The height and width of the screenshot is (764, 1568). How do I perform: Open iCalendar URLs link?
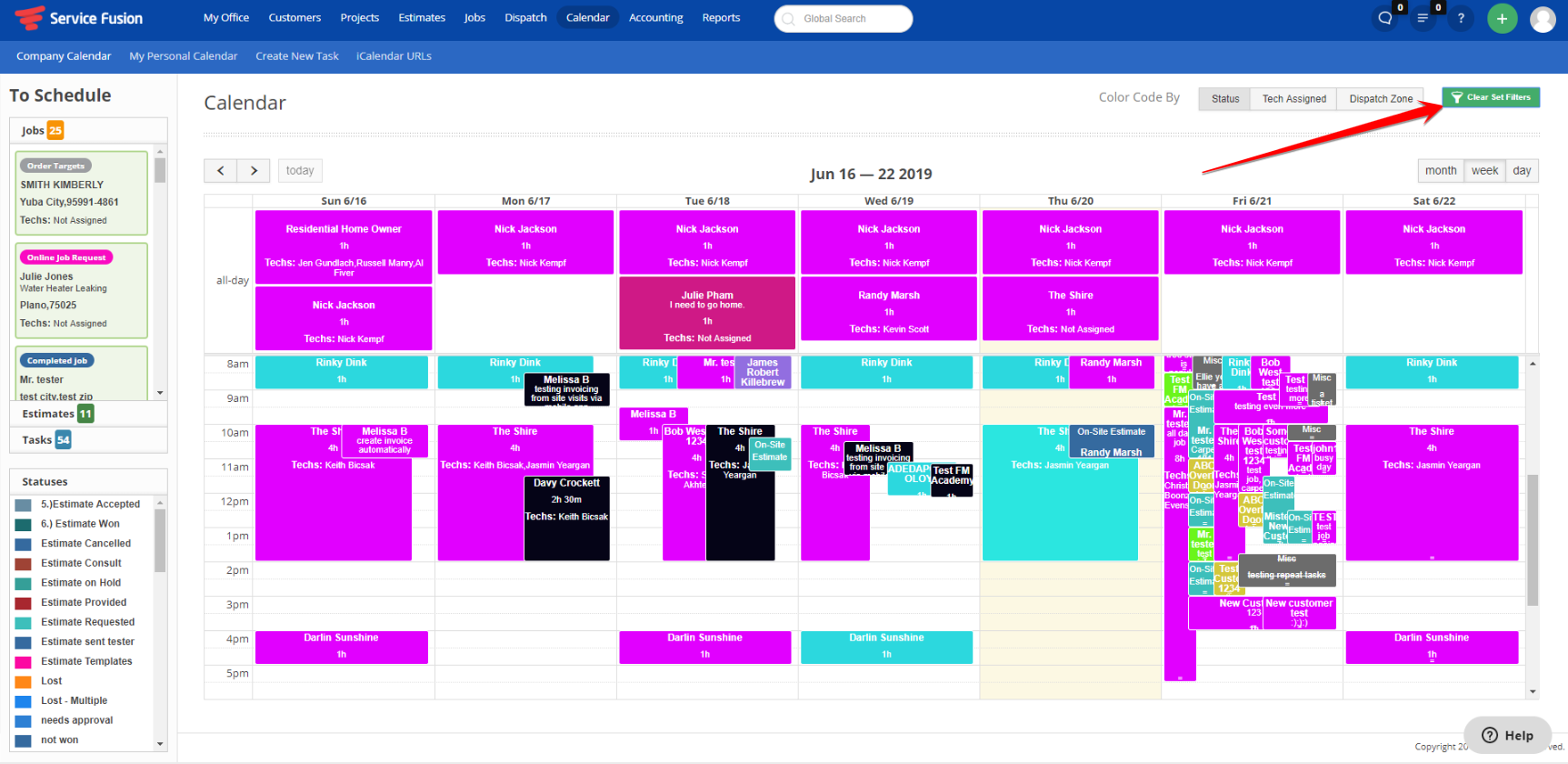(x=394, y=56)
